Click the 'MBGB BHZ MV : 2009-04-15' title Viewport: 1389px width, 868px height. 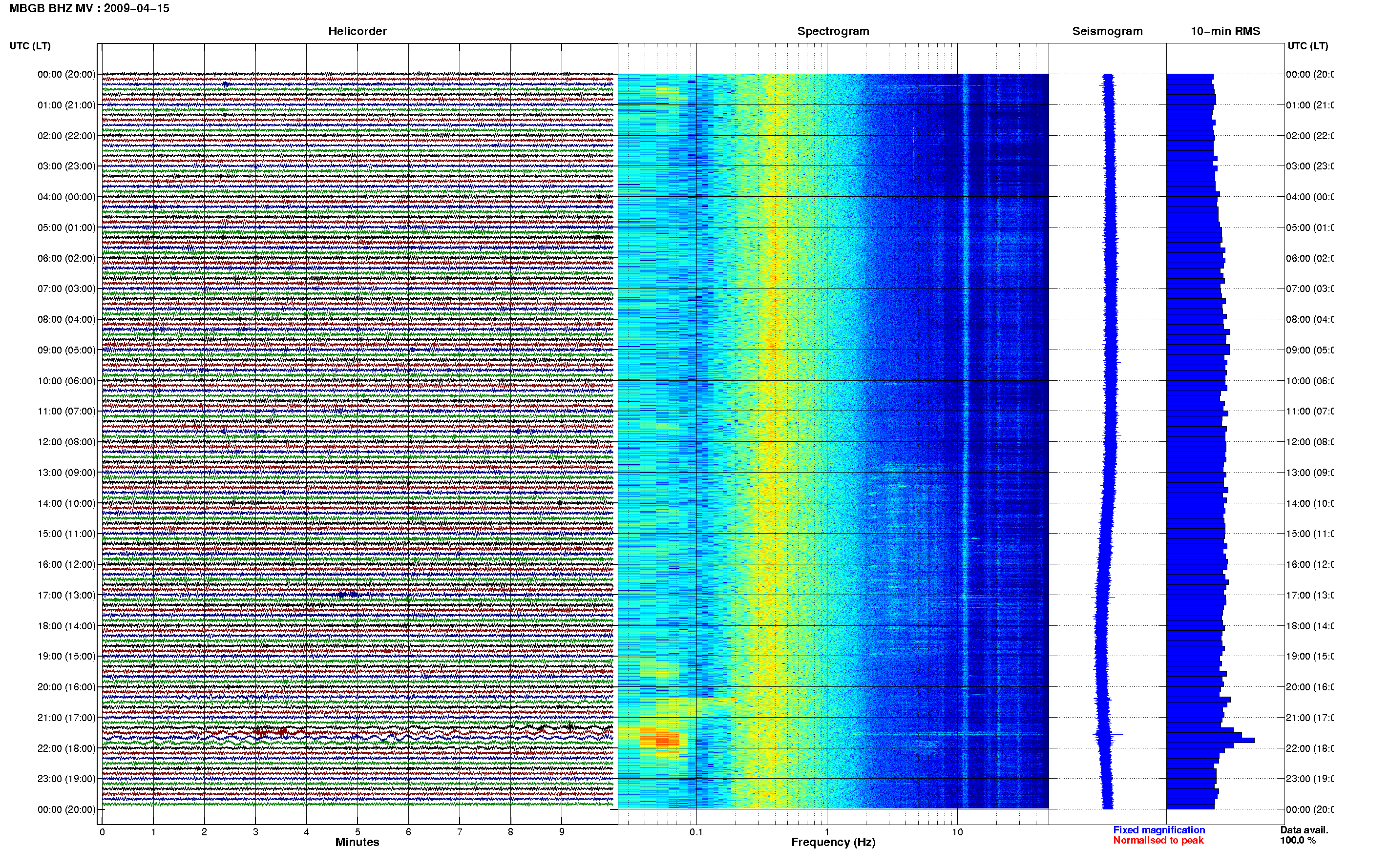[89, 9]
